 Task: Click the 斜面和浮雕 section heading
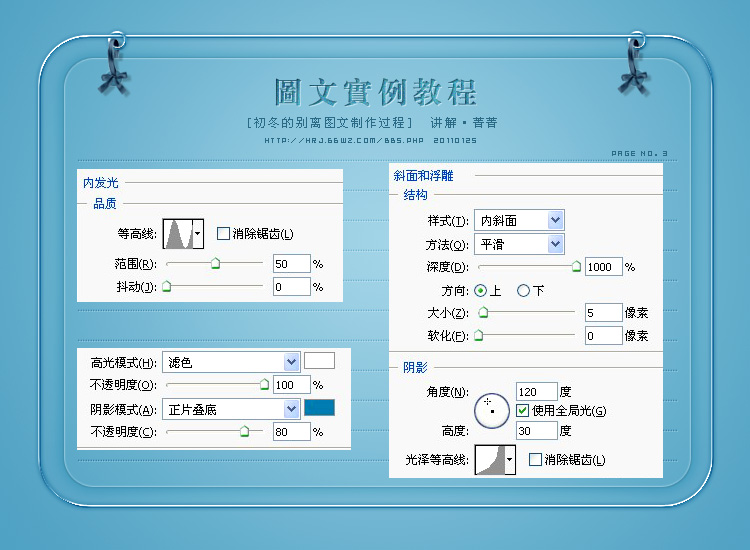click(x=423, y=176)
